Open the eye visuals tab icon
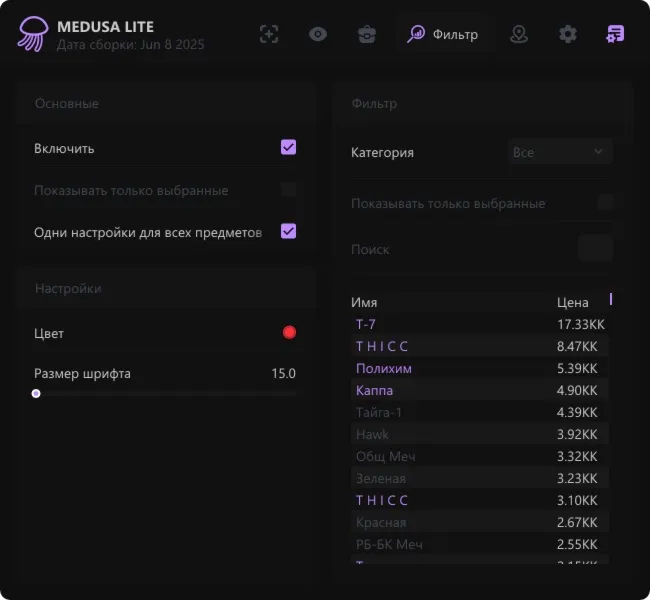This screenshot has width=650, height=600. pos(318,34)
